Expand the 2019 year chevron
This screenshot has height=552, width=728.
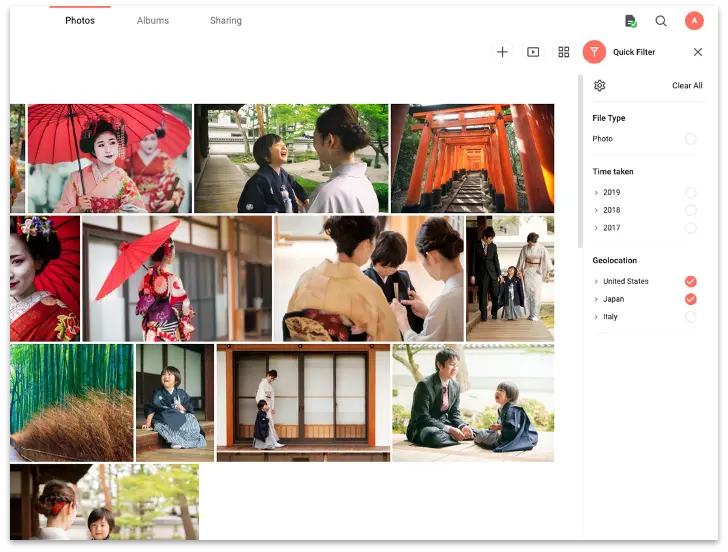(x=596, y=193)
